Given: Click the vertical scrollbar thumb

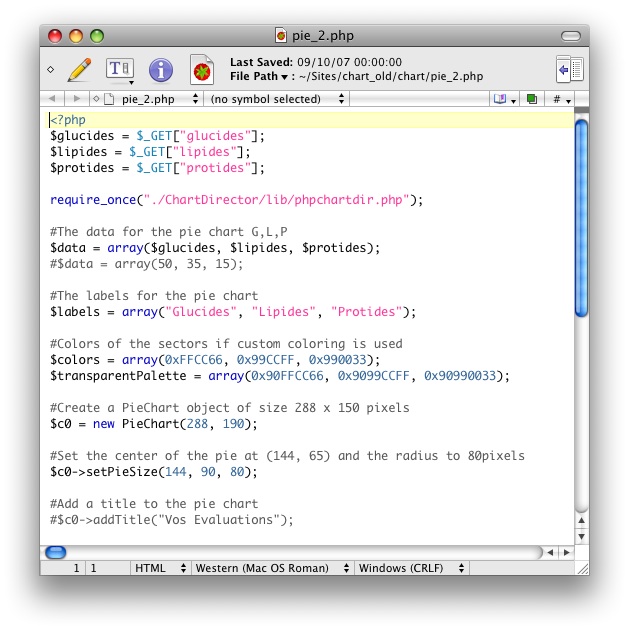Looking at the screenshot, I should 581,218.
